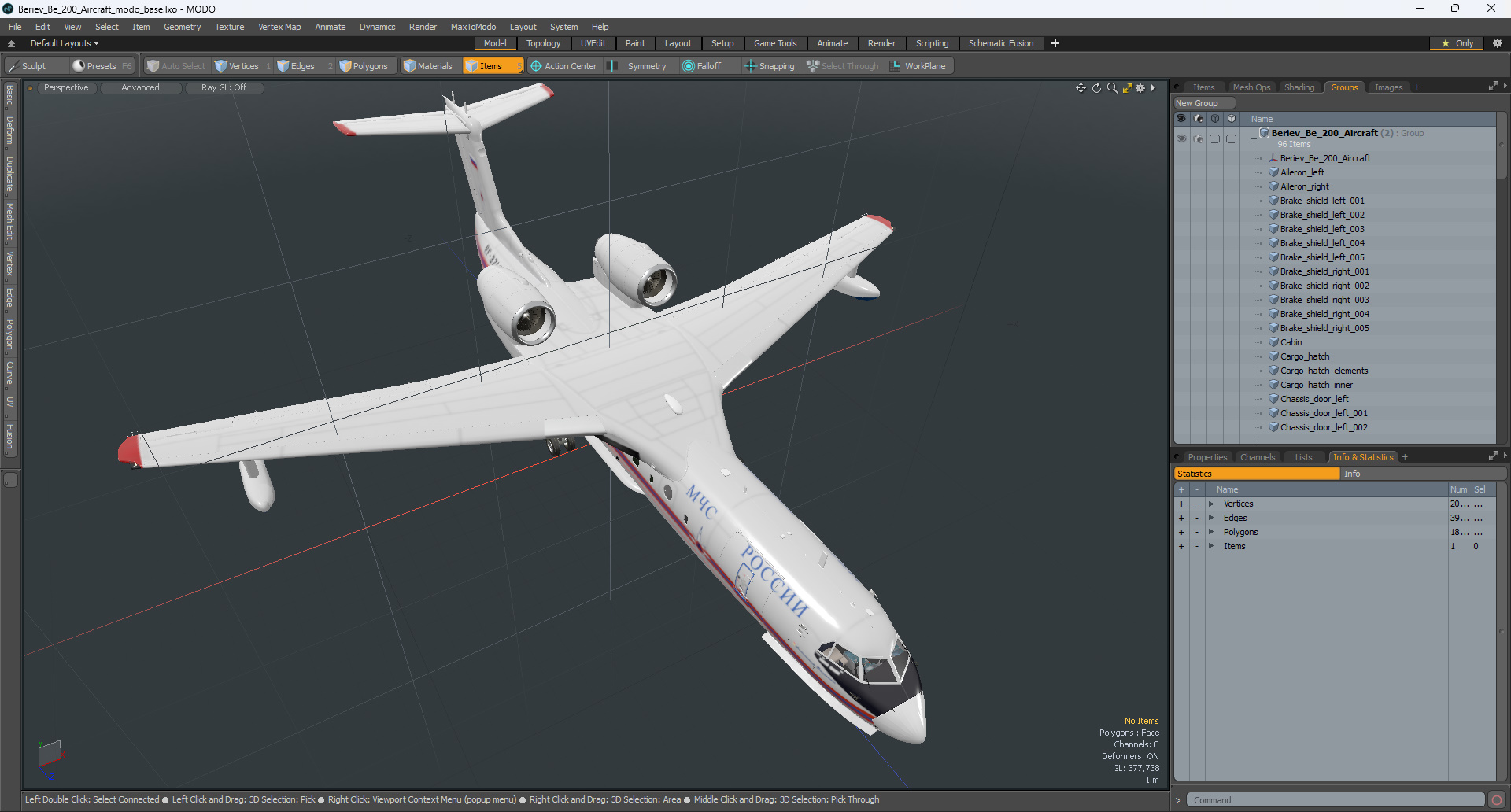Open the Default Layouts dropdown
1511x812 pixels.
65,43
